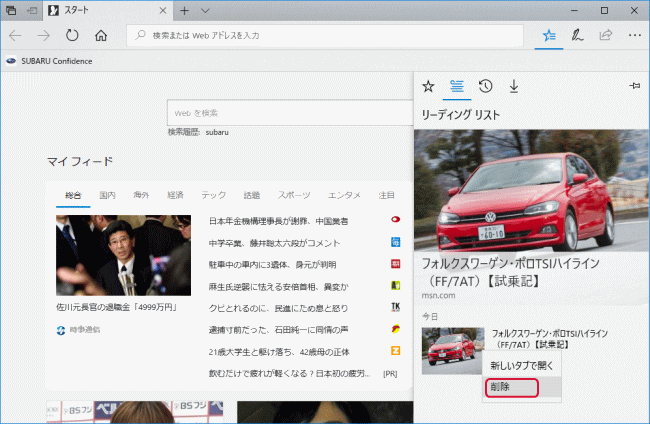The width and height of the screenshot is (650, 424).
Task: Open 日本年金機構理事長が謝罪 headline
Action: [278, 221]
